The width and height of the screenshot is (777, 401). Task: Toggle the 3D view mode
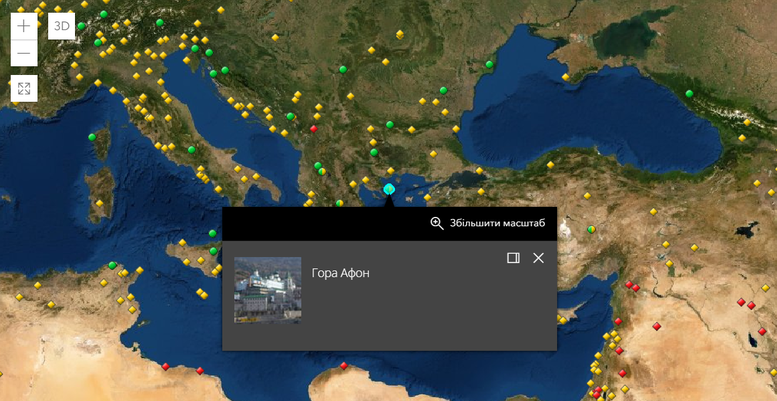pos(62,26)
